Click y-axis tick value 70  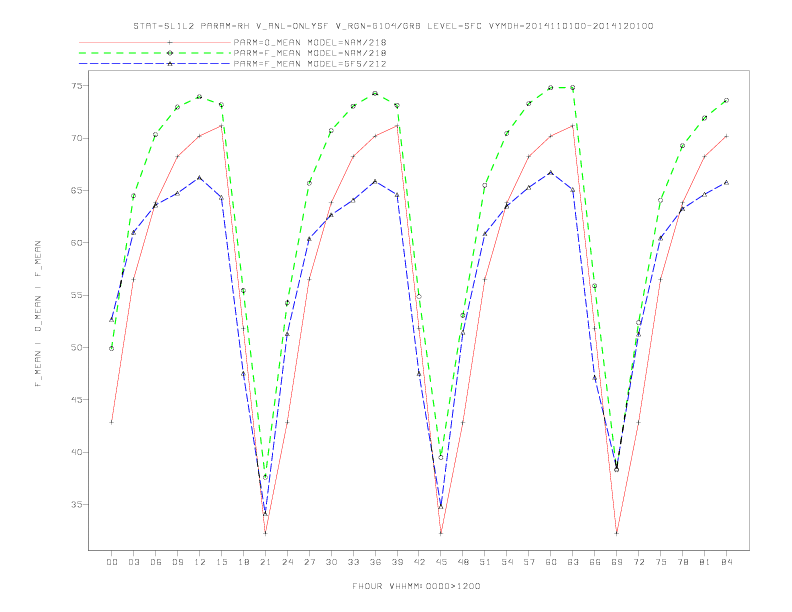click(77, 138)
